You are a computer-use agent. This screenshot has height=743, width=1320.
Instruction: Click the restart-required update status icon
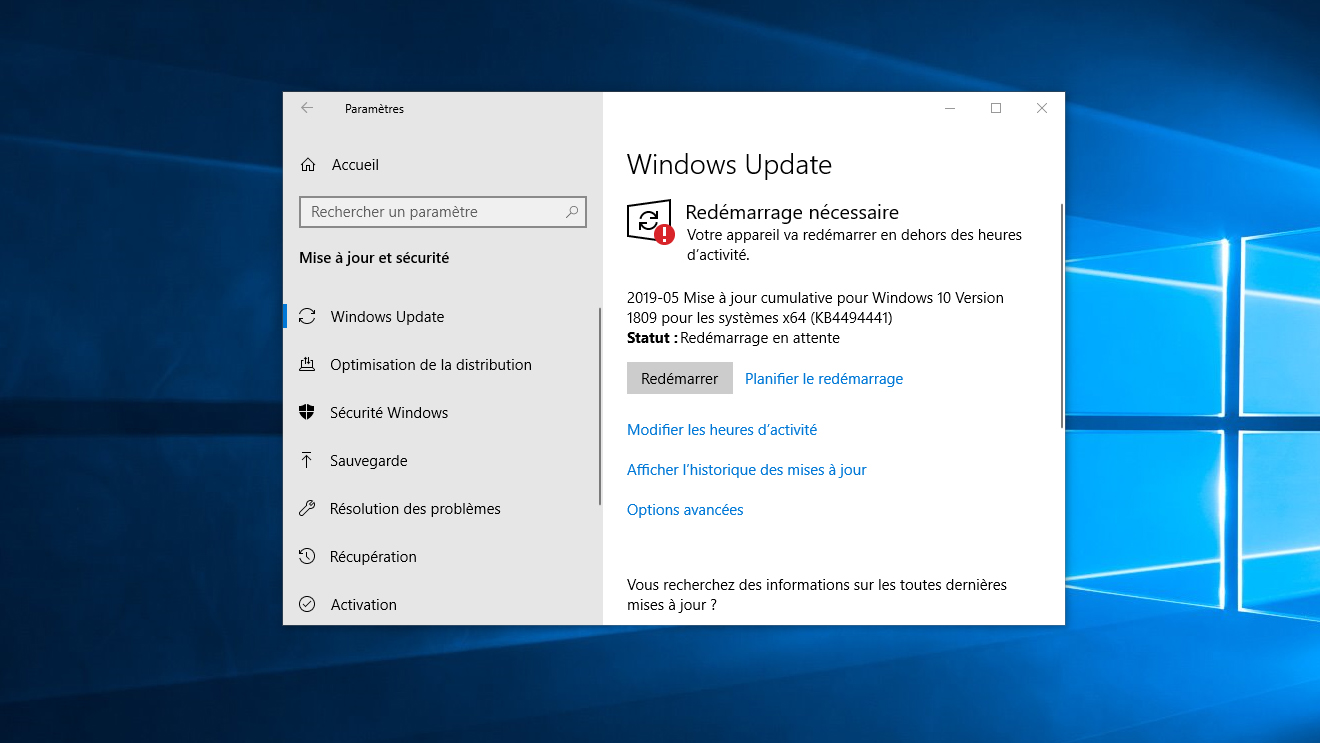coord(650,221)
